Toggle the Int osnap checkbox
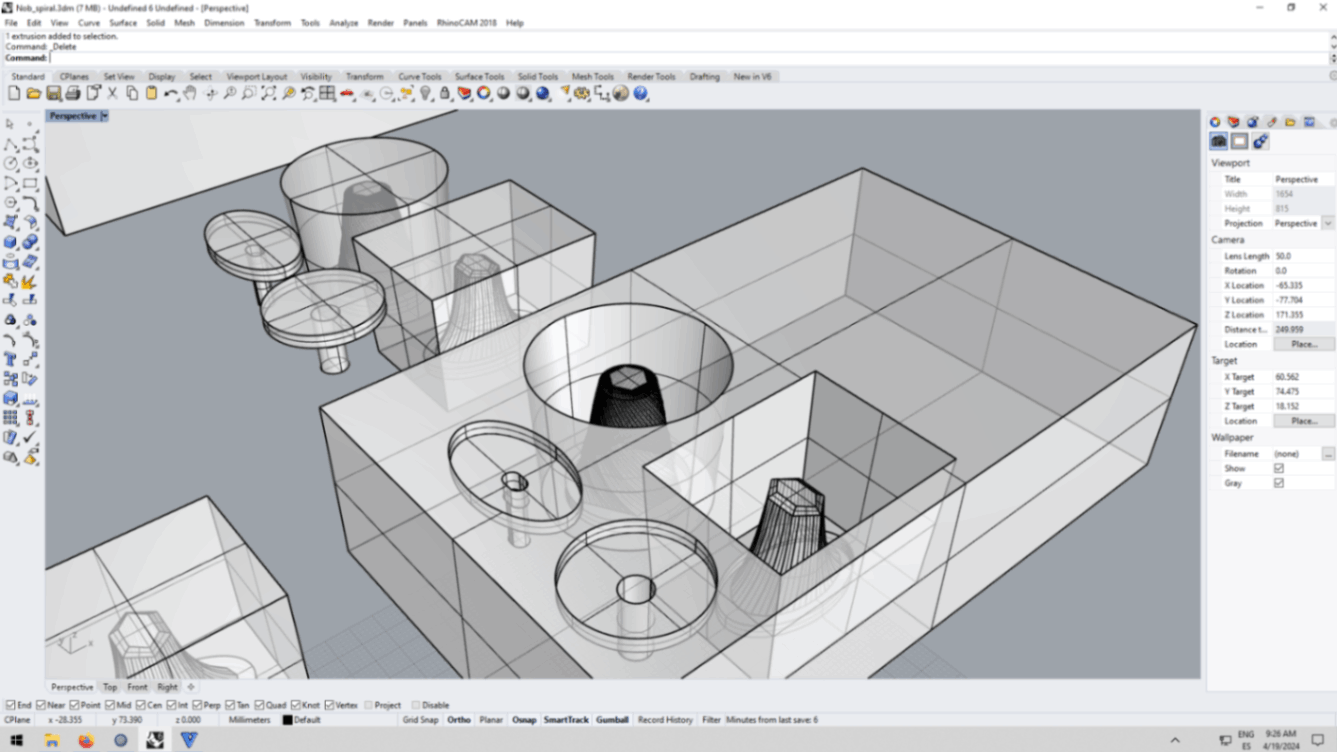 (x=172, y=705)
